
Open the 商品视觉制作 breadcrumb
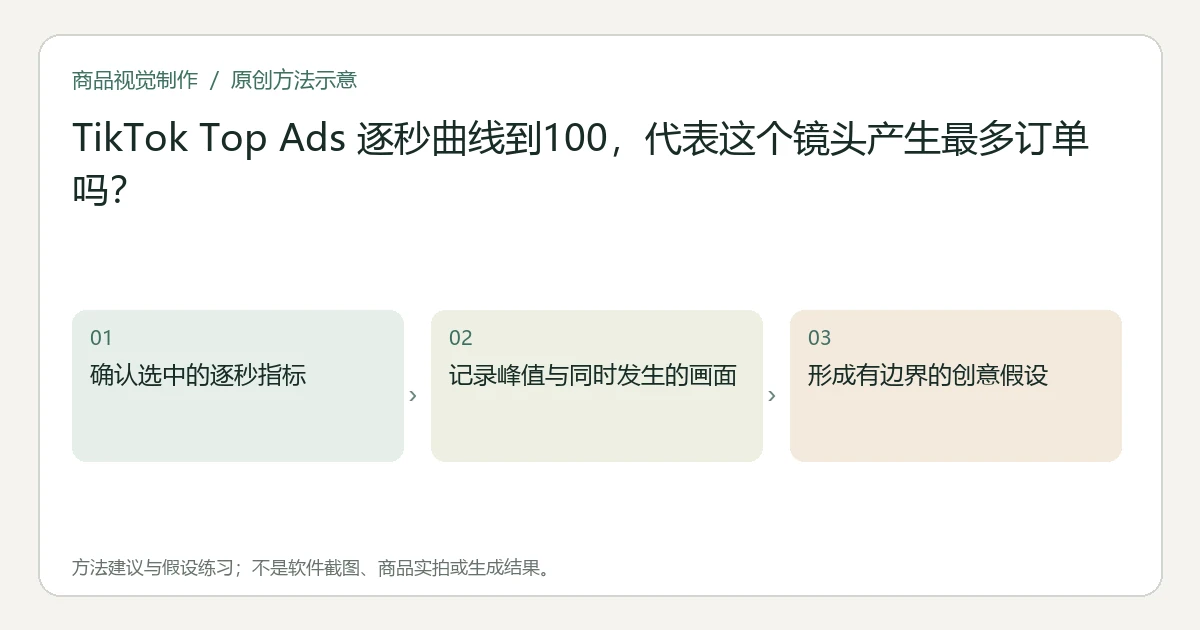(x=135, y=80)
